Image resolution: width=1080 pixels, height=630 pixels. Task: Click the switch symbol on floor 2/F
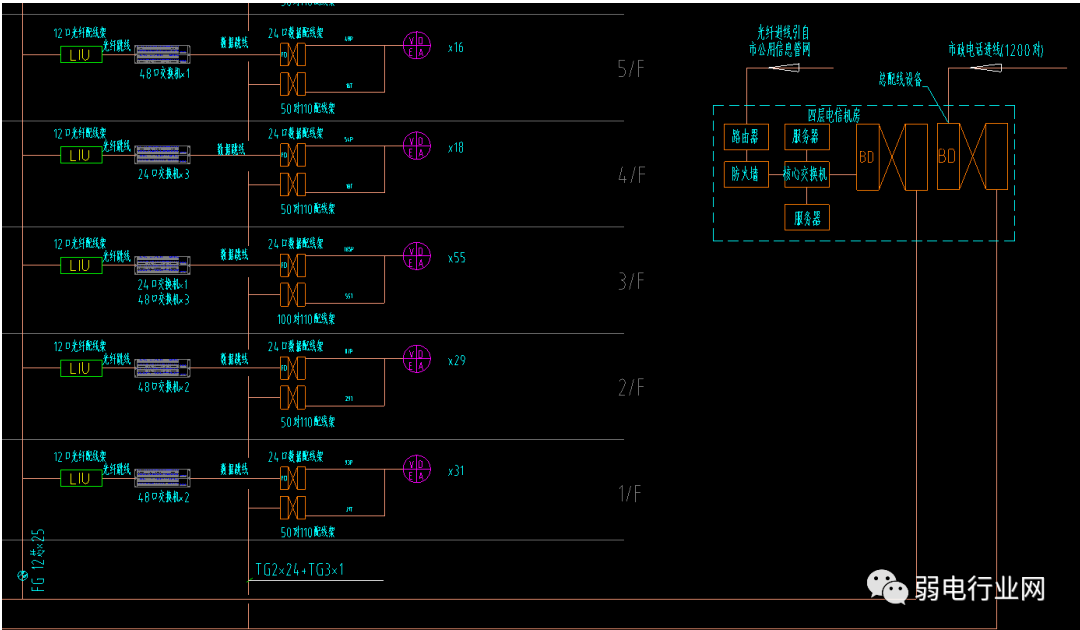[x=162, y=366]
